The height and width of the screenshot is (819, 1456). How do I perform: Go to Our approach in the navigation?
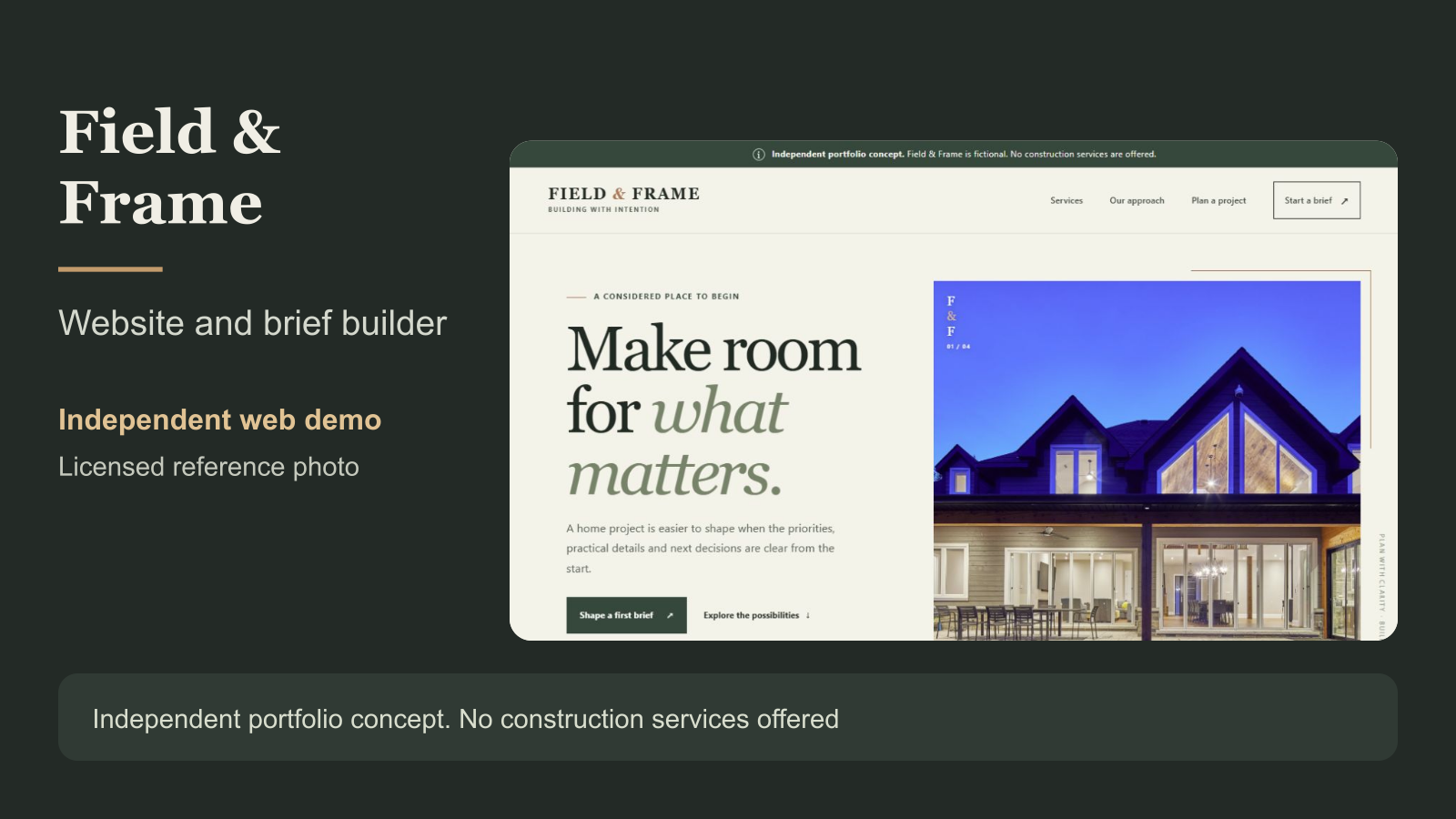(x=1137, y=200)
